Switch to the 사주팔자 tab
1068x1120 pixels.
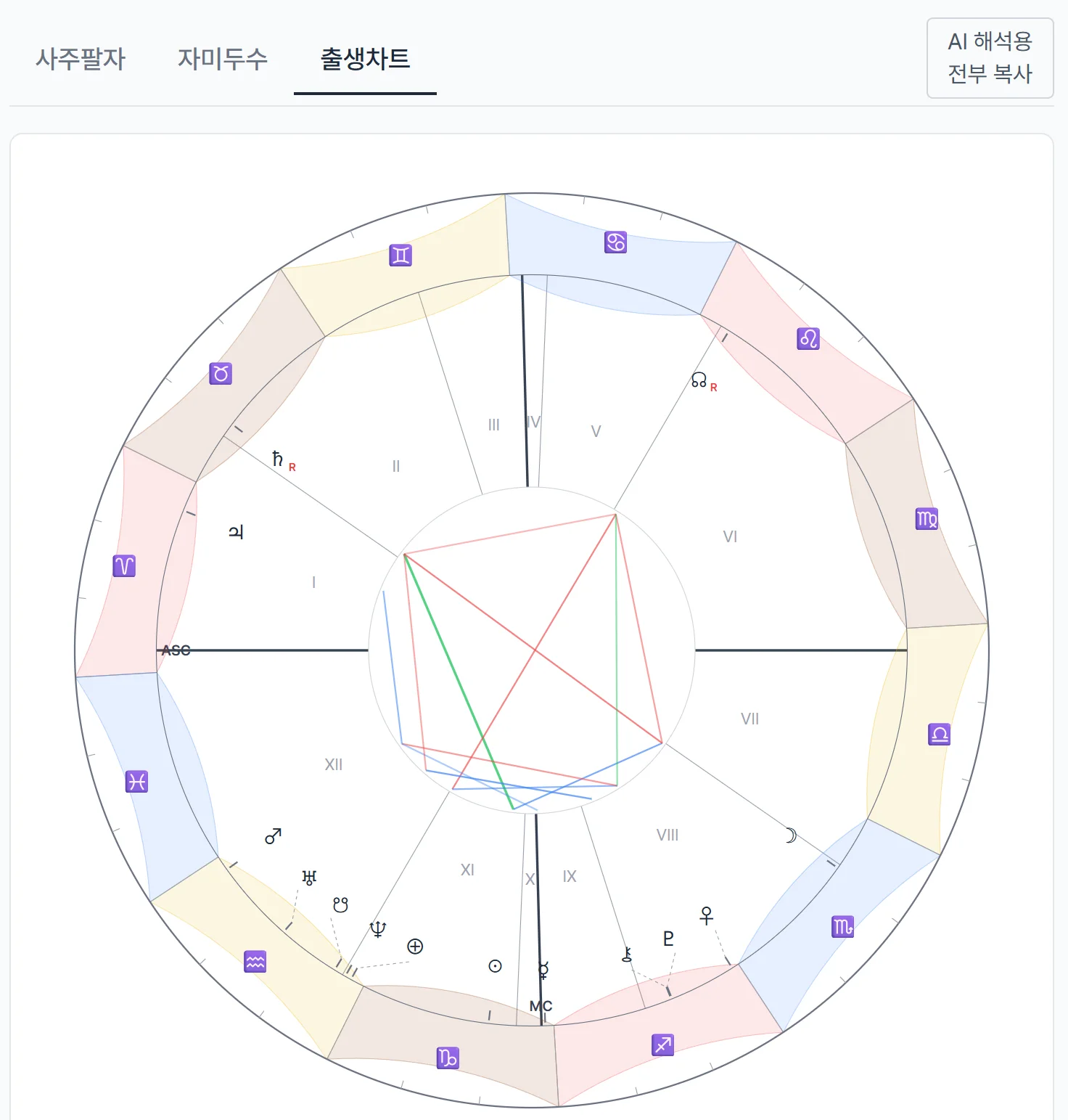click(x=81, y=60)
